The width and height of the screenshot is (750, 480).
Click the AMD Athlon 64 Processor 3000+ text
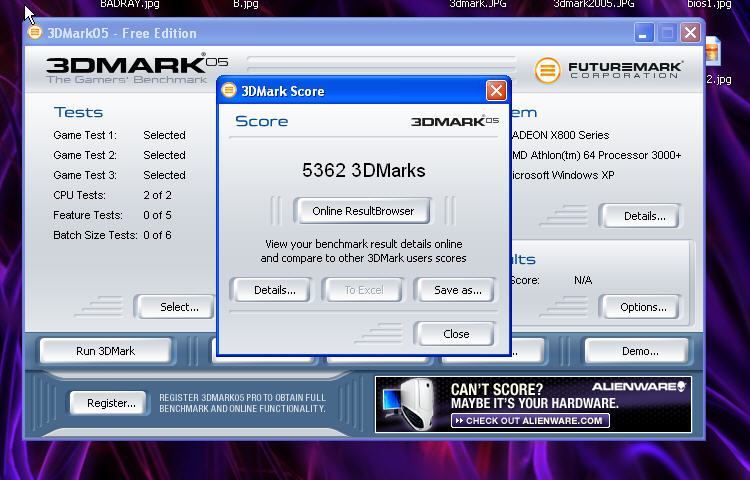(596, 155)
